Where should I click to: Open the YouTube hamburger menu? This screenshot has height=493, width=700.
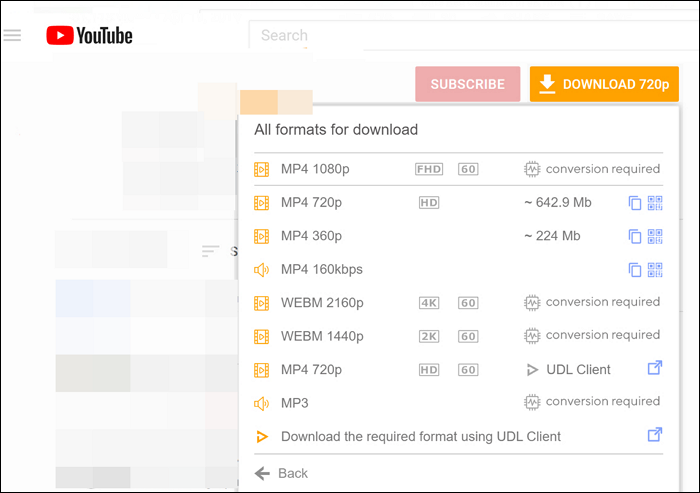(12, 35)
